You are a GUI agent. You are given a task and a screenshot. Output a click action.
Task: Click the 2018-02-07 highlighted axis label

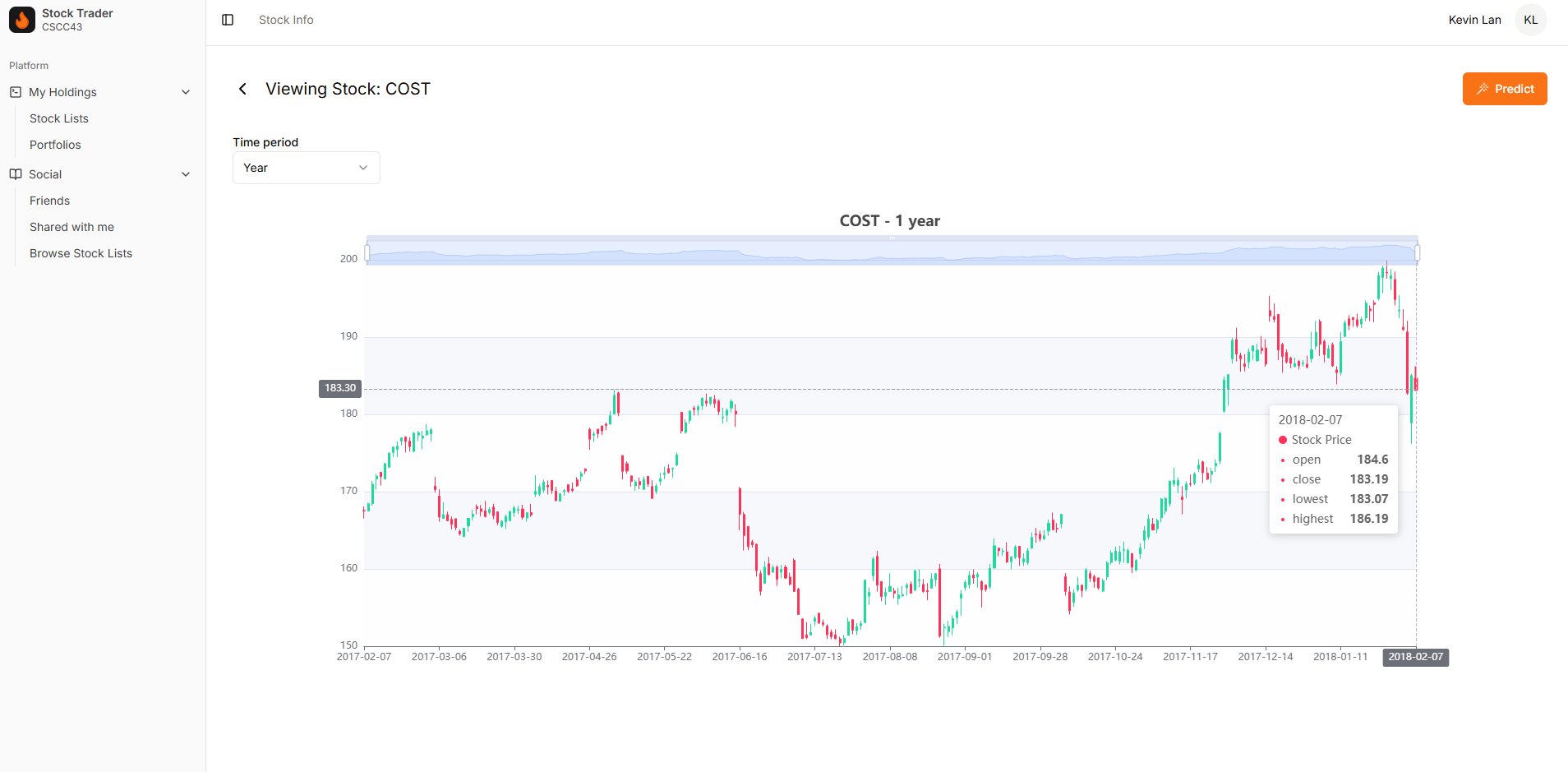click(1415, 657)
